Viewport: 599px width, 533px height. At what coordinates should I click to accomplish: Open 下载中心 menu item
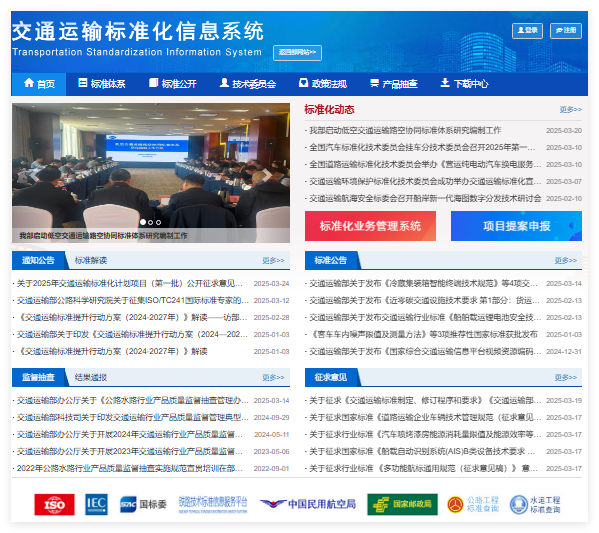click(464, 84)
